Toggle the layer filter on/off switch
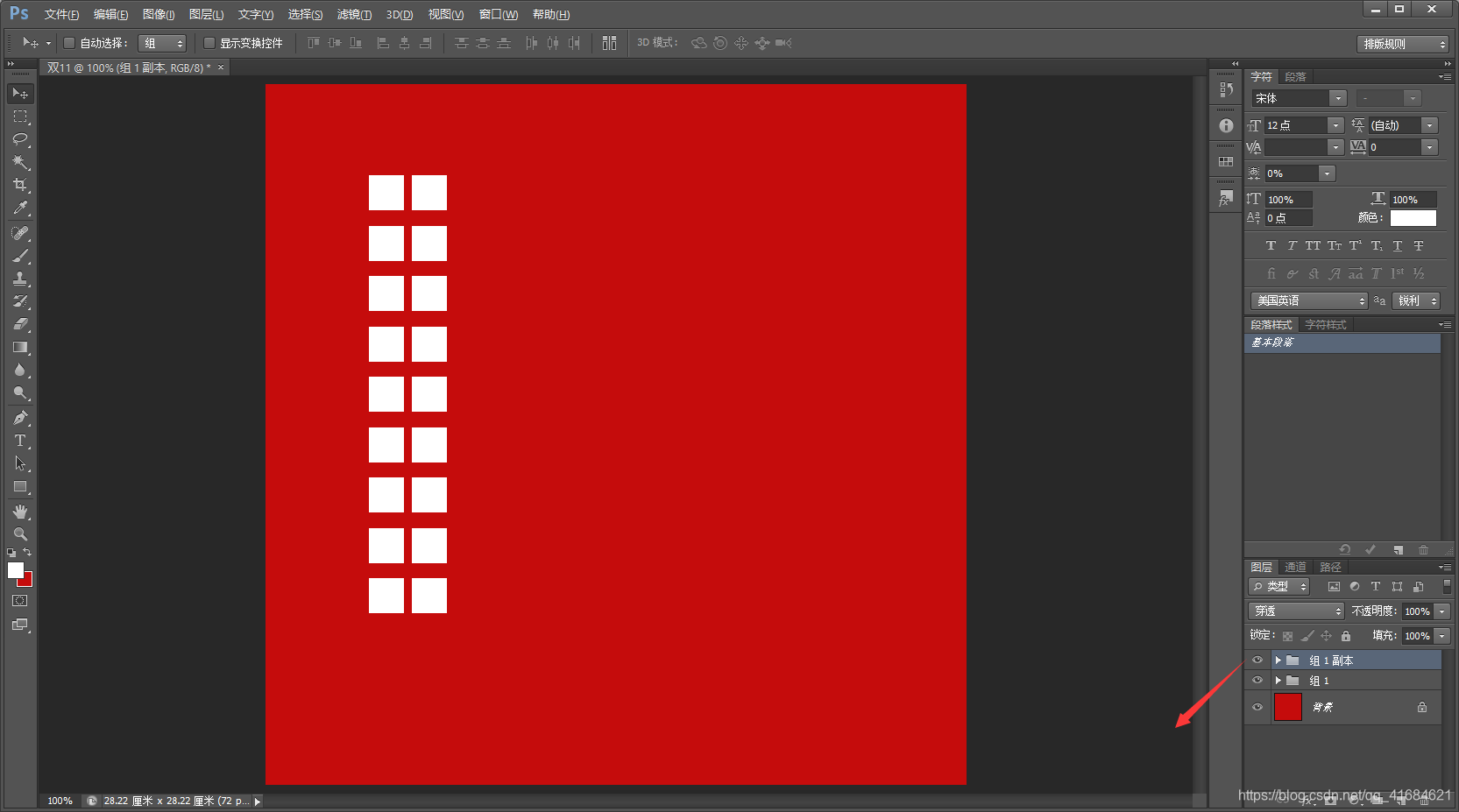The height and width of the screenshot is (812, 1459). tap(1447, 586)
